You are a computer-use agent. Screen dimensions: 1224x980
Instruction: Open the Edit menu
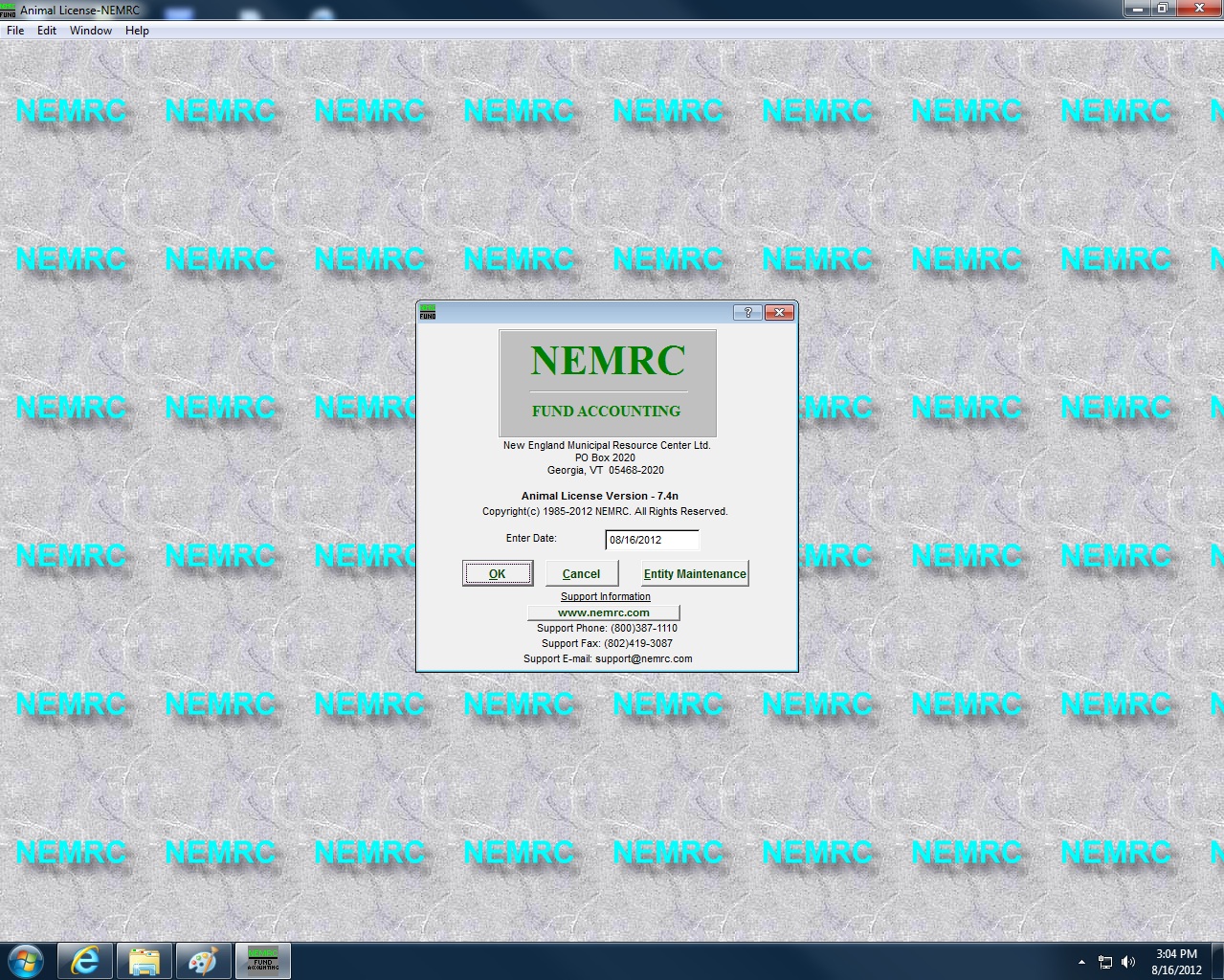coord(47,31)
